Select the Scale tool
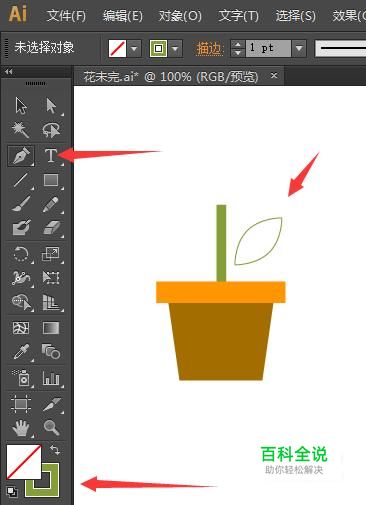This screenshot has height=505, width=366. coord(51,254)
